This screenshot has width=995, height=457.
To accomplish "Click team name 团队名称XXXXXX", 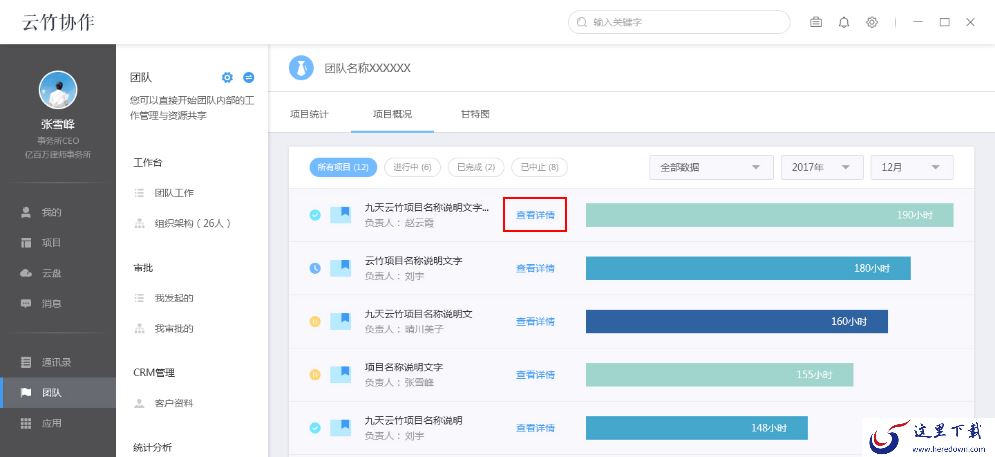I will pyautogui.click(x=367, y=68).
